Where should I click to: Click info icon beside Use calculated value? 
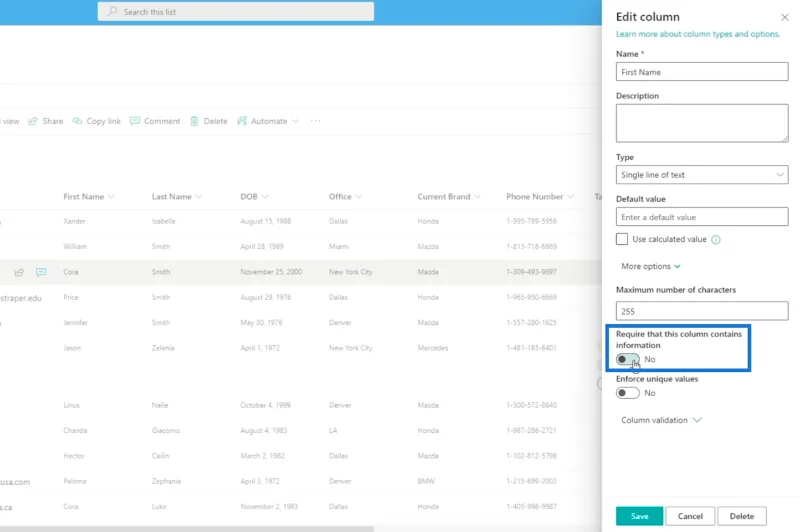716,240
